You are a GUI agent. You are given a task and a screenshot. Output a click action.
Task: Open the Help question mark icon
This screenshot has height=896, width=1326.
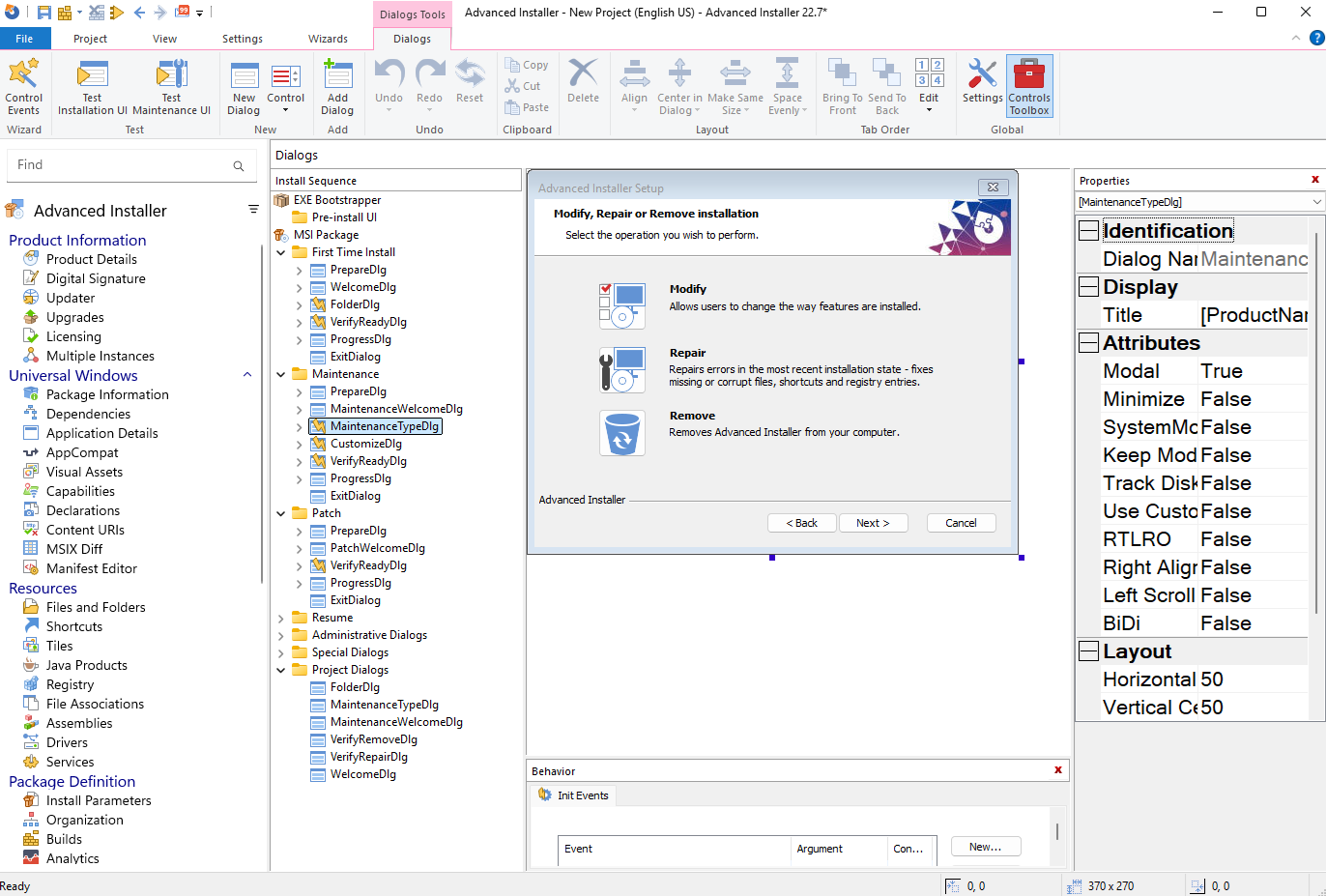point(1316,39)
